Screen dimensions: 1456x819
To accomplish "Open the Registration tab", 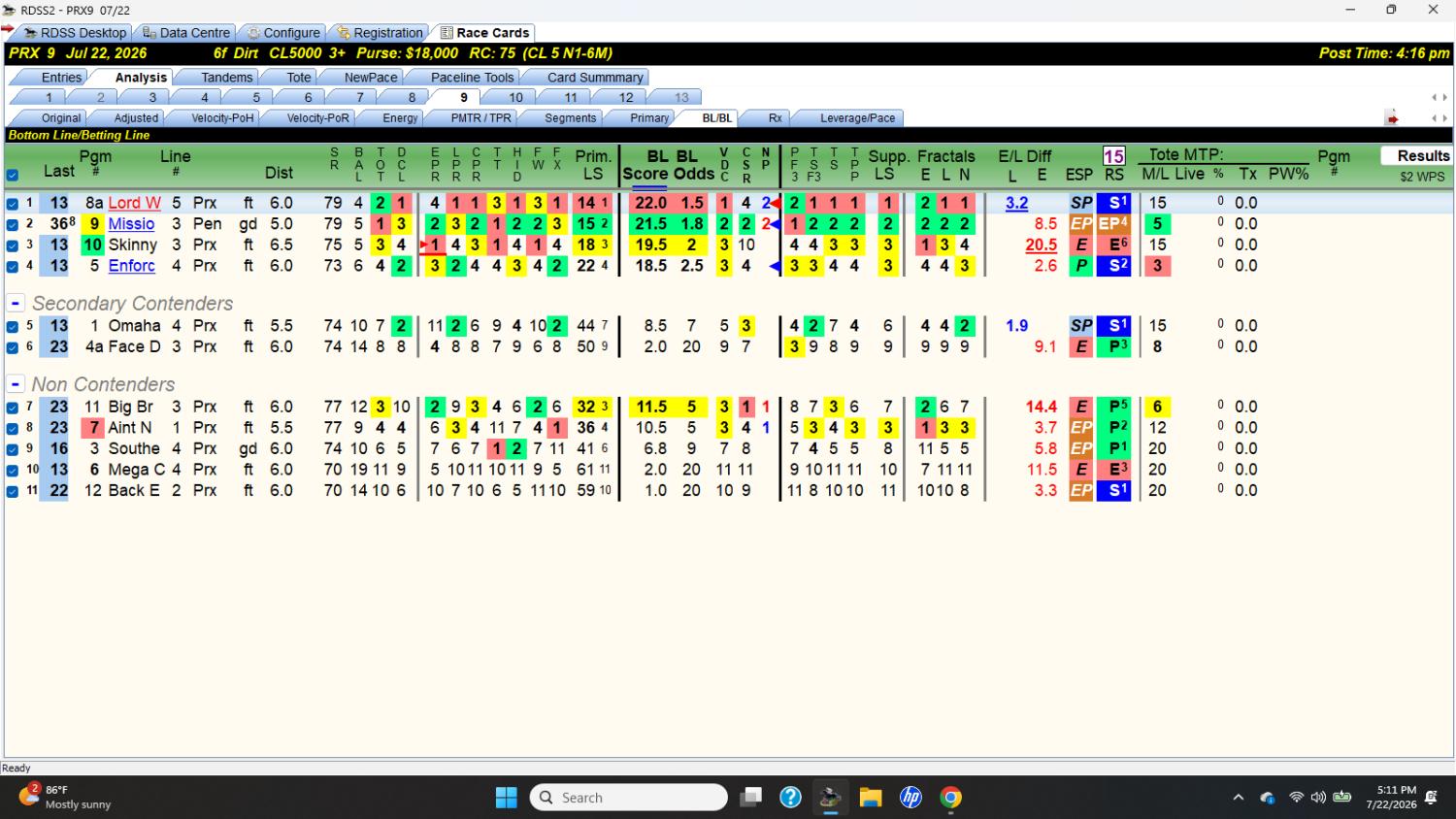I will [x=380, y=32].
